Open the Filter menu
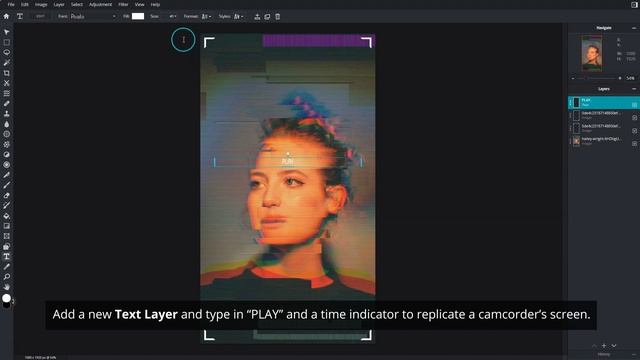 coord(123,4)
